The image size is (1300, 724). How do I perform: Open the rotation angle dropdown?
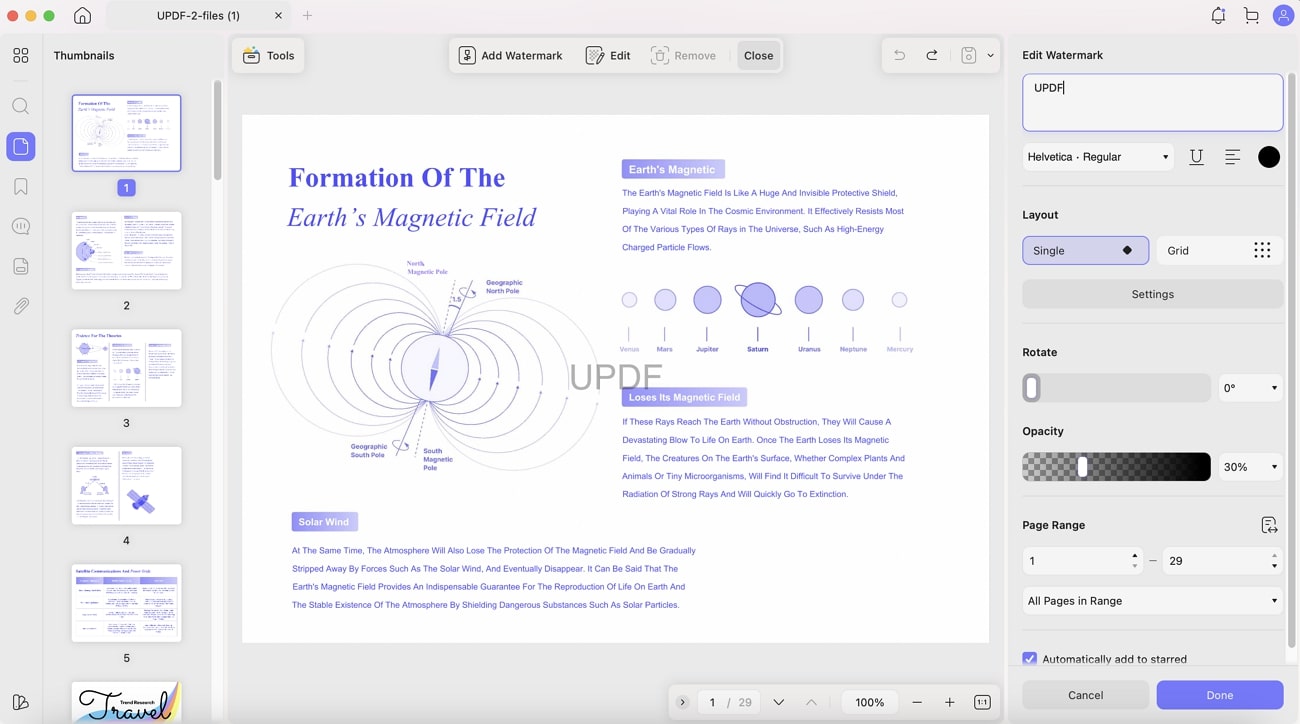coord(1250,388)
